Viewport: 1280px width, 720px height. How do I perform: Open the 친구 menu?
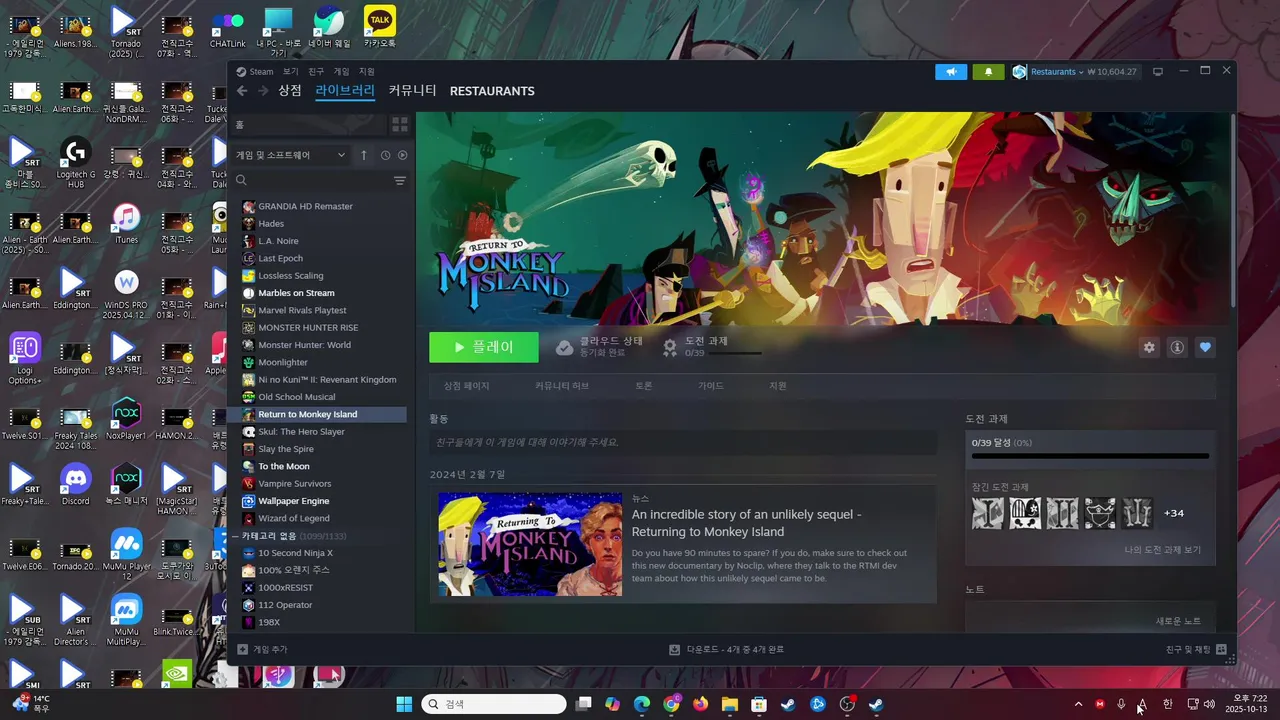pyautogui.click(x=316, y=72)
